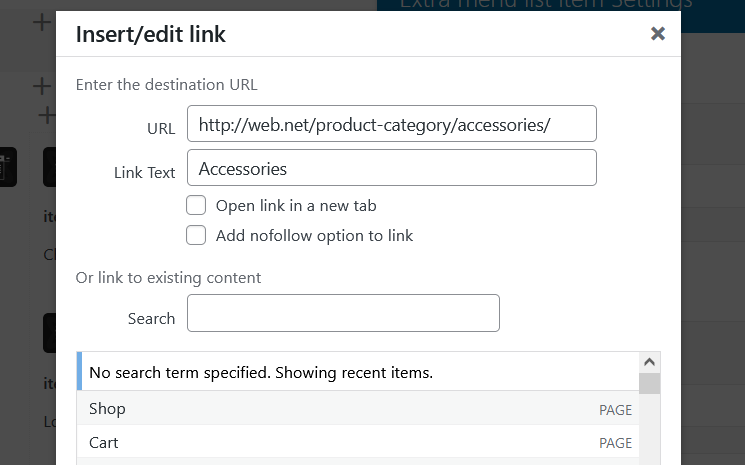
Task: Check Add nofollow option to link
Action: 196,236
